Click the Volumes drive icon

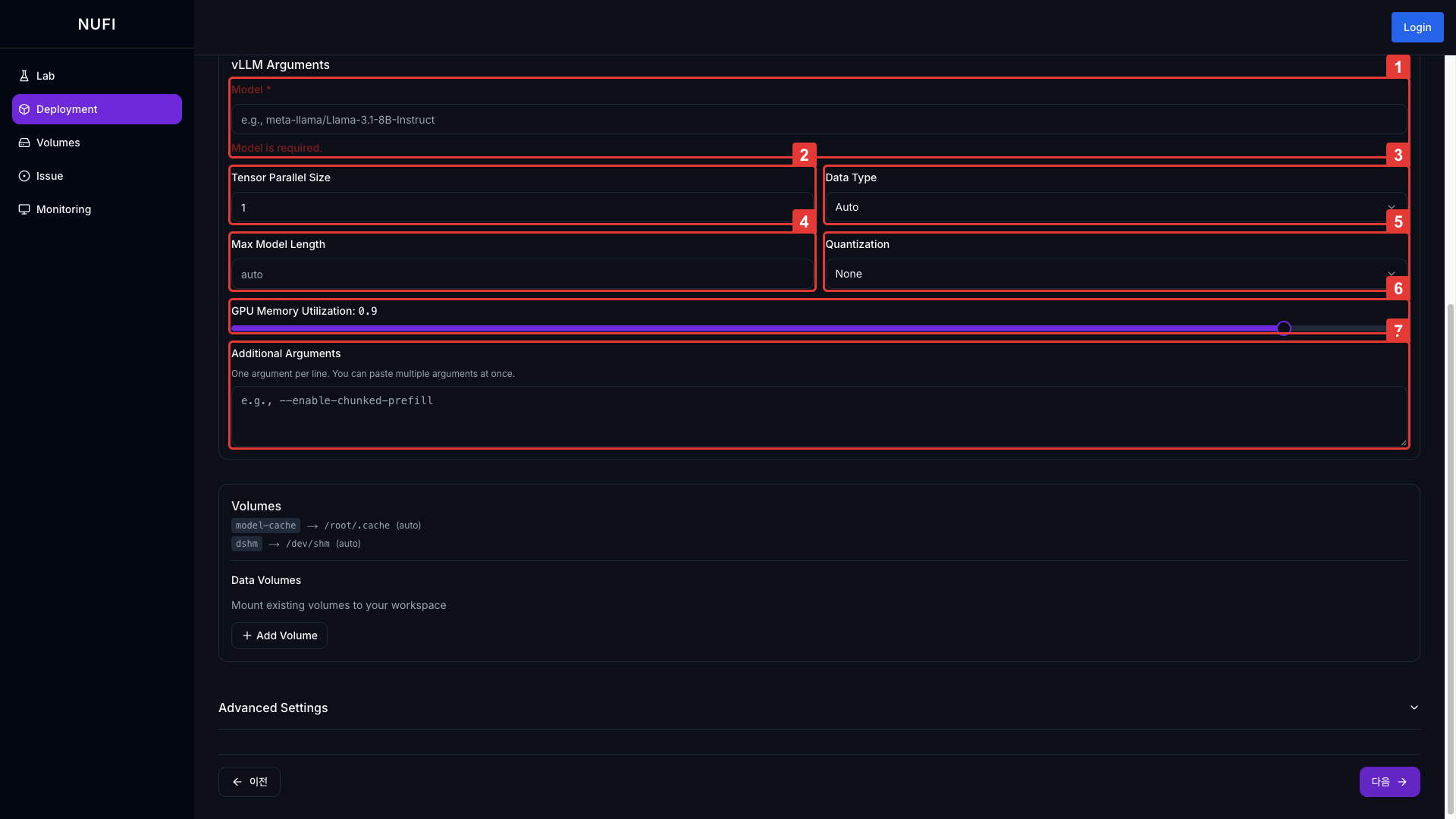(x=24, y=143)
